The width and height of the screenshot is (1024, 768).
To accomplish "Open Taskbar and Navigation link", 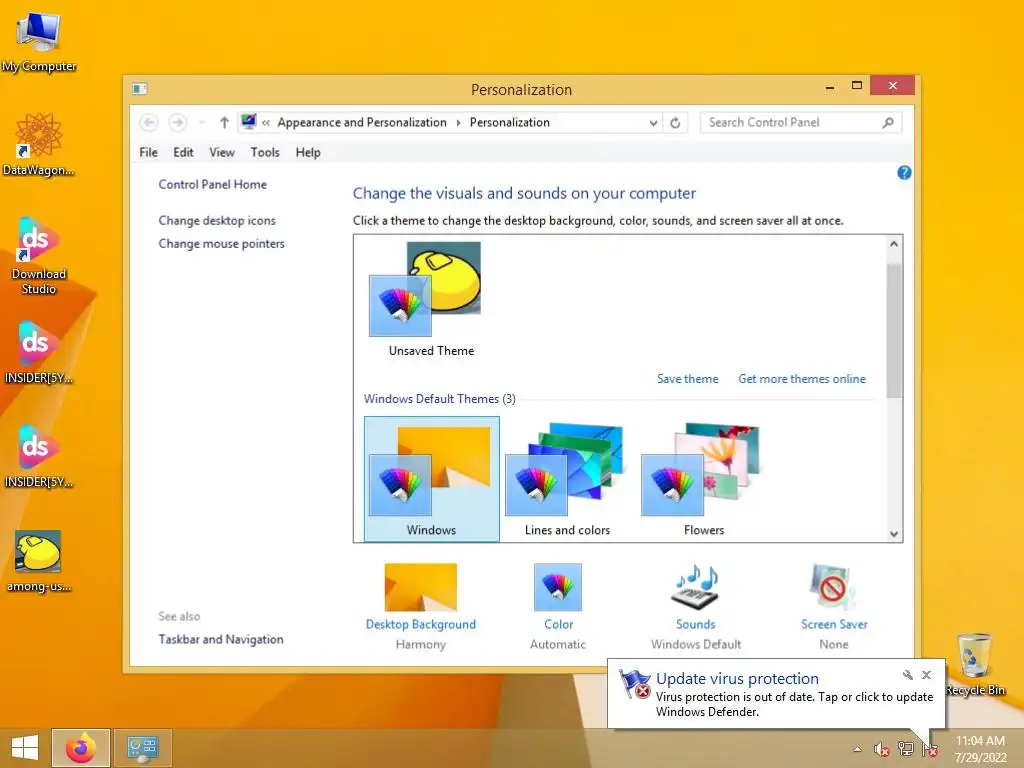I will tap(221, 639).
